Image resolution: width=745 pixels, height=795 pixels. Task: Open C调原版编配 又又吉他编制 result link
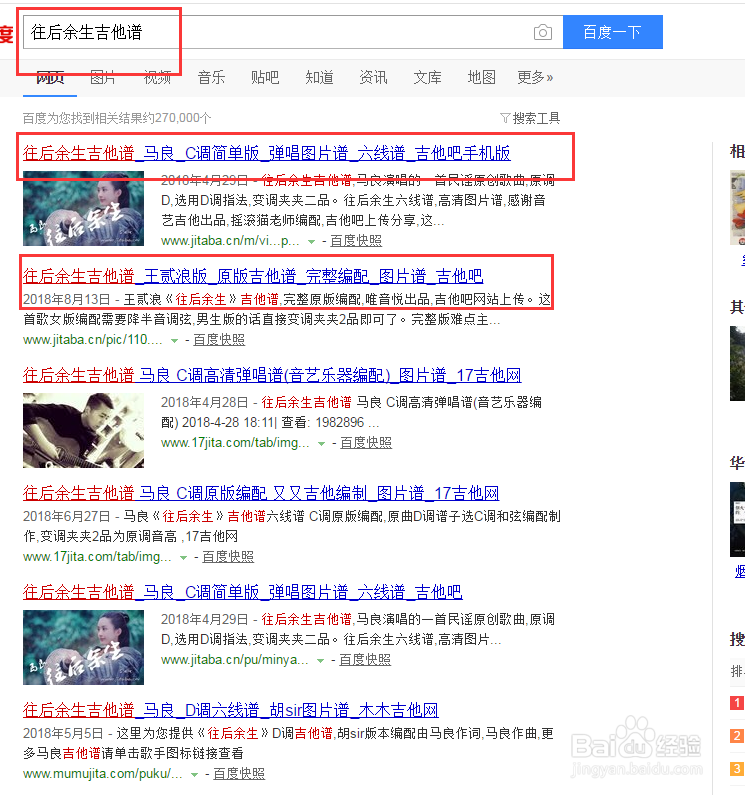[x=261, y=493]
